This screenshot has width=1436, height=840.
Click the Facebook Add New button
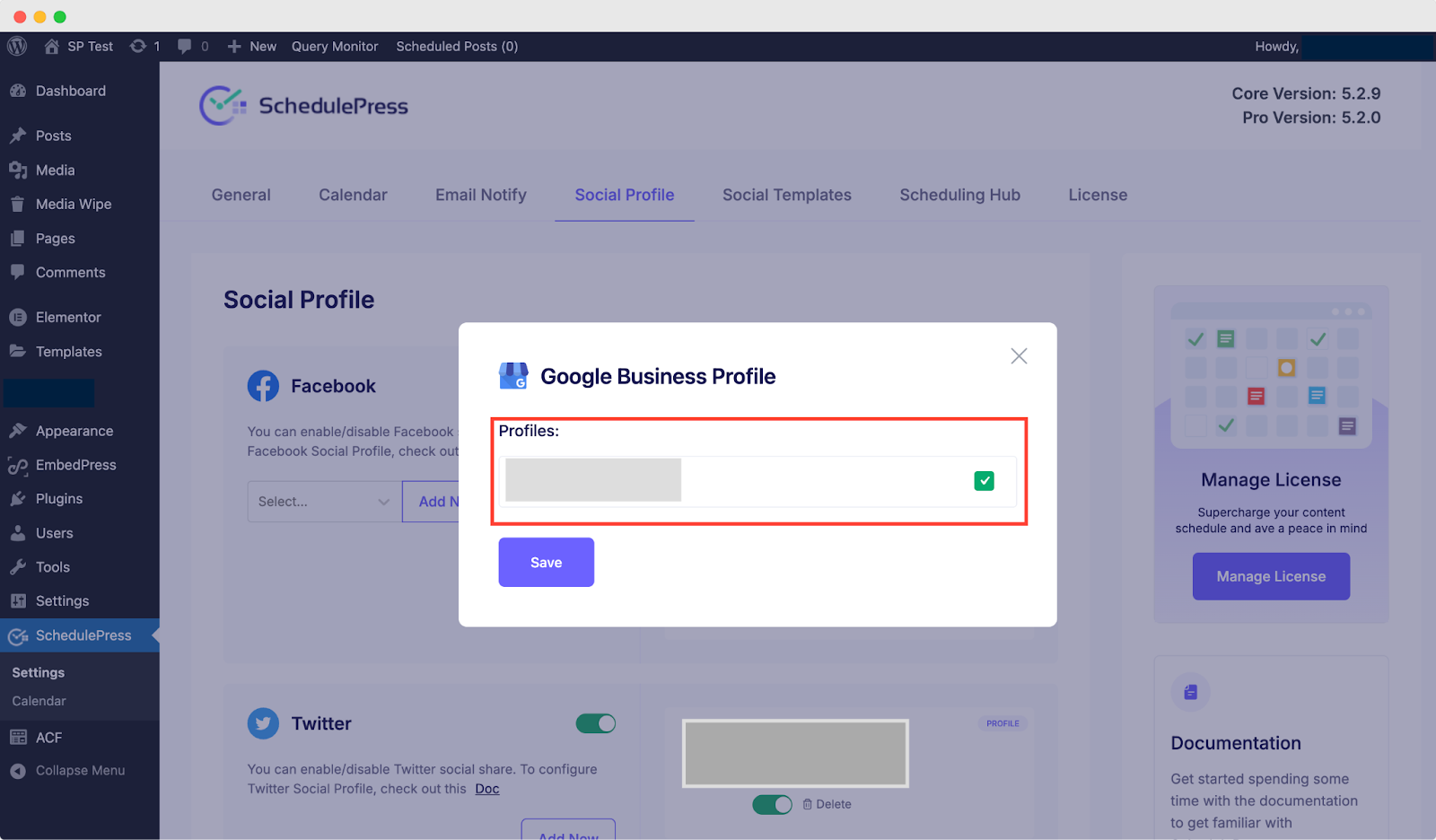pyautogui.click(x=431, y=502)
